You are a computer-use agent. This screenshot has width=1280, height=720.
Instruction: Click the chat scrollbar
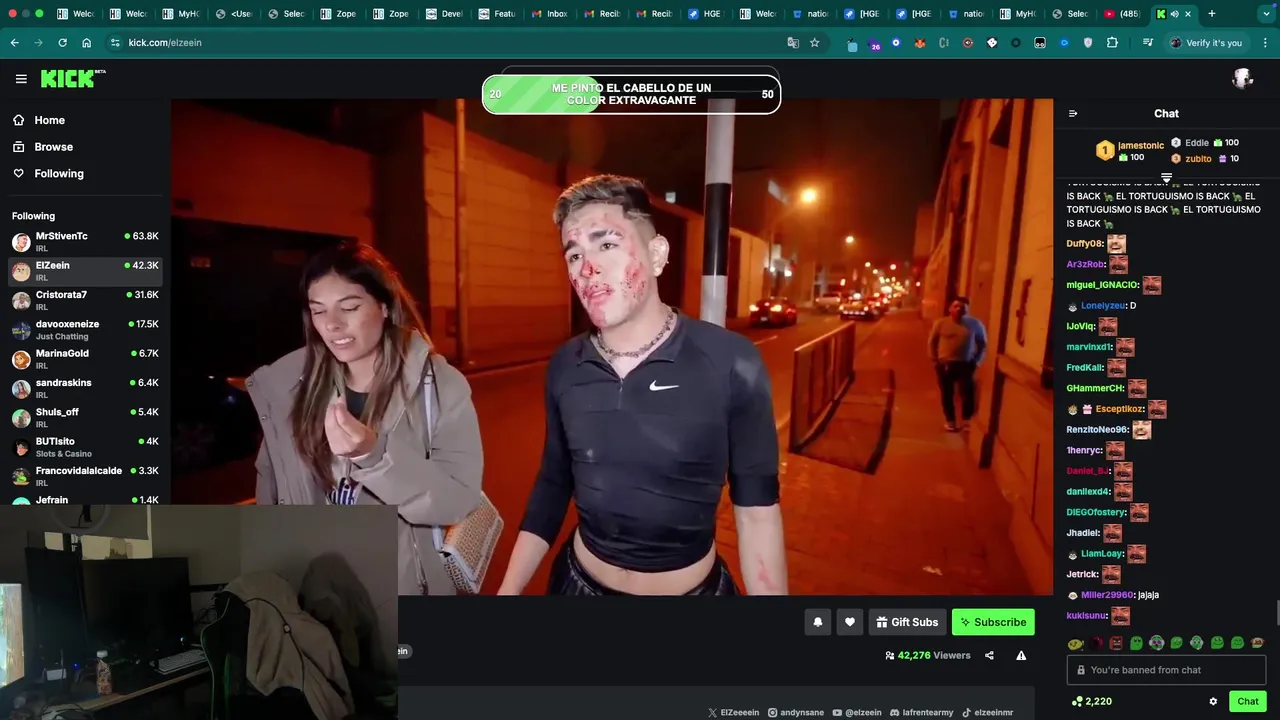click(1277, 613)
